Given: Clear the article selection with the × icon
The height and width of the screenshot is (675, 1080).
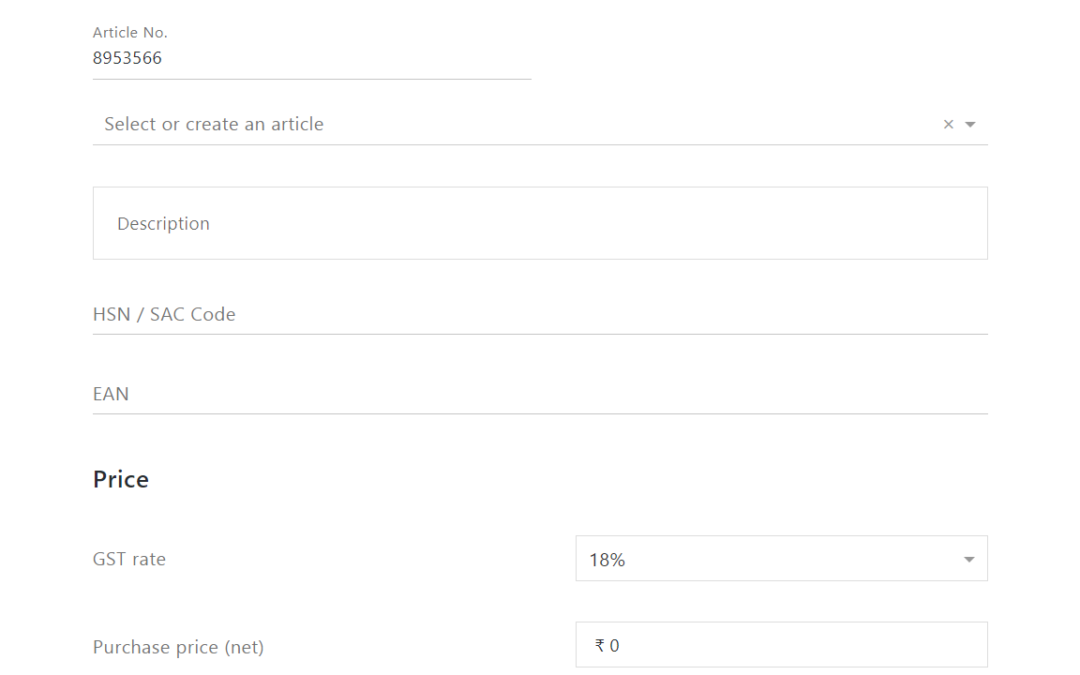Looking at the screenshot, I should [x=948, y=125].
